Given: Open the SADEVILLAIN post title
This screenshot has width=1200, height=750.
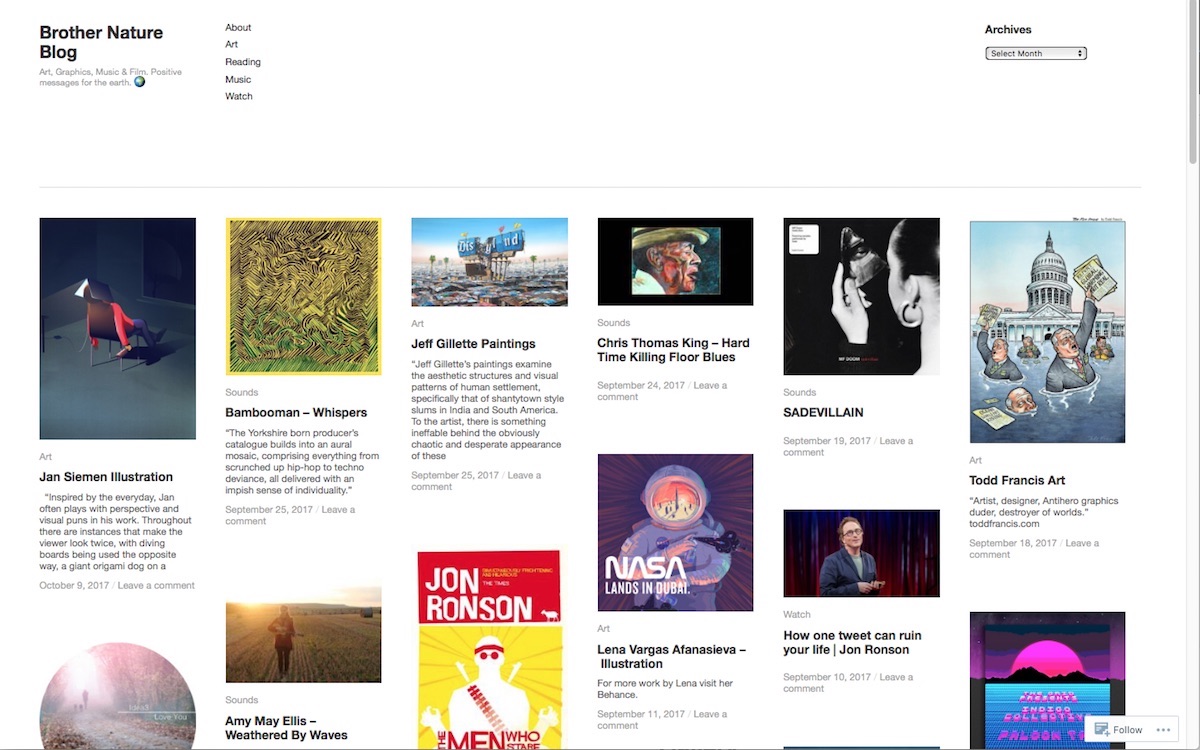Looking at the screenshot, I should 823,412.
